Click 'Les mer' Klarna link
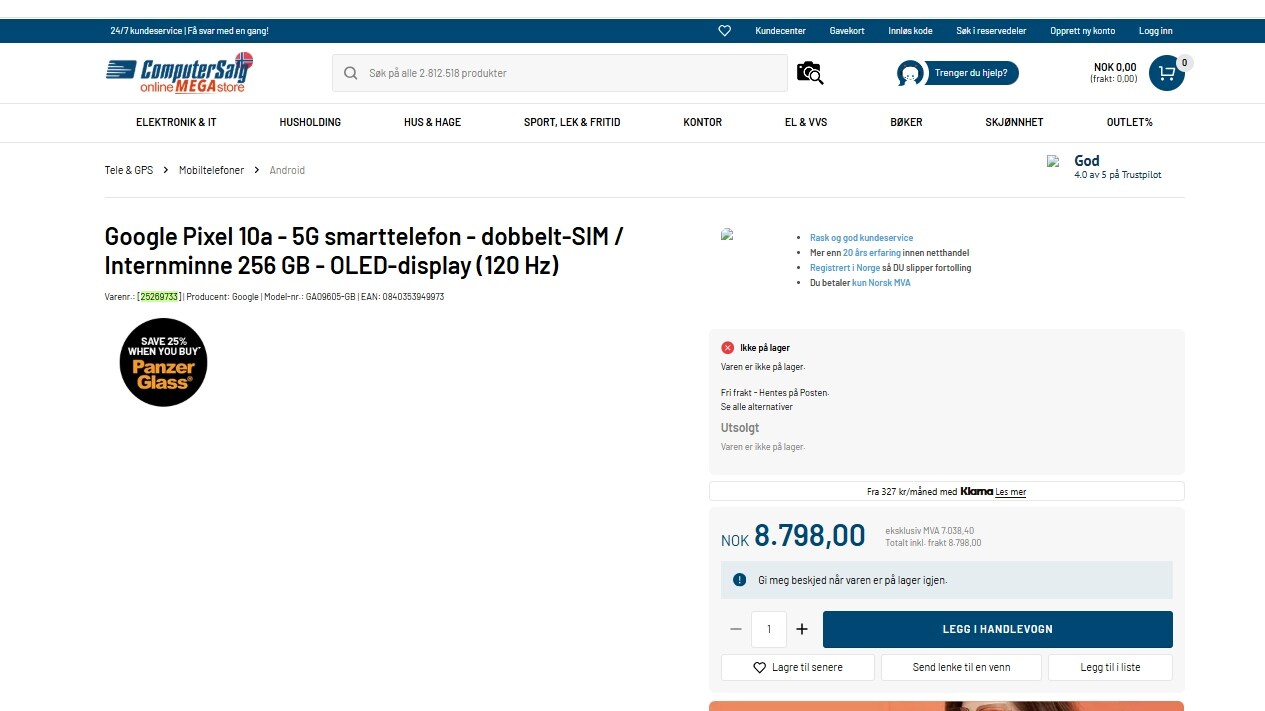The height and width of the screenshot is (711, 1265). [1010, 492]
